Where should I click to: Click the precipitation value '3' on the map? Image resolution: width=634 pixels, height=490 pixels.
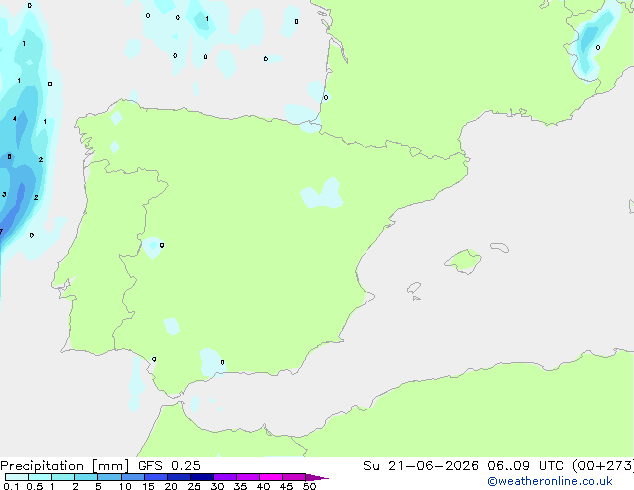(x=4, y=194)
